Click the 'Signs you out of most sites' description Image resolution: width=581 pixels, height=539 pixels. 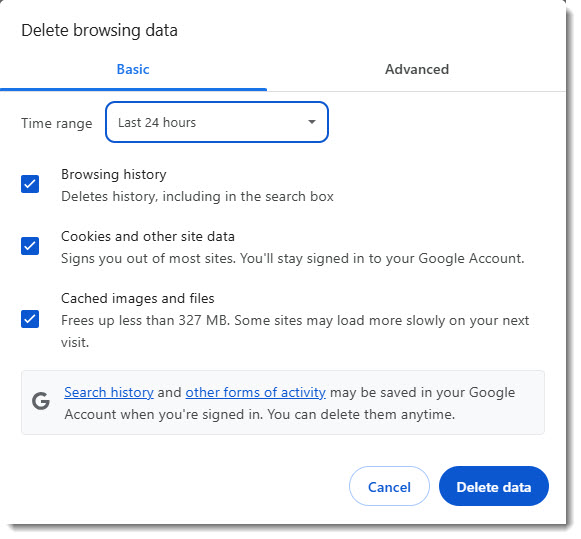[293, 259]
